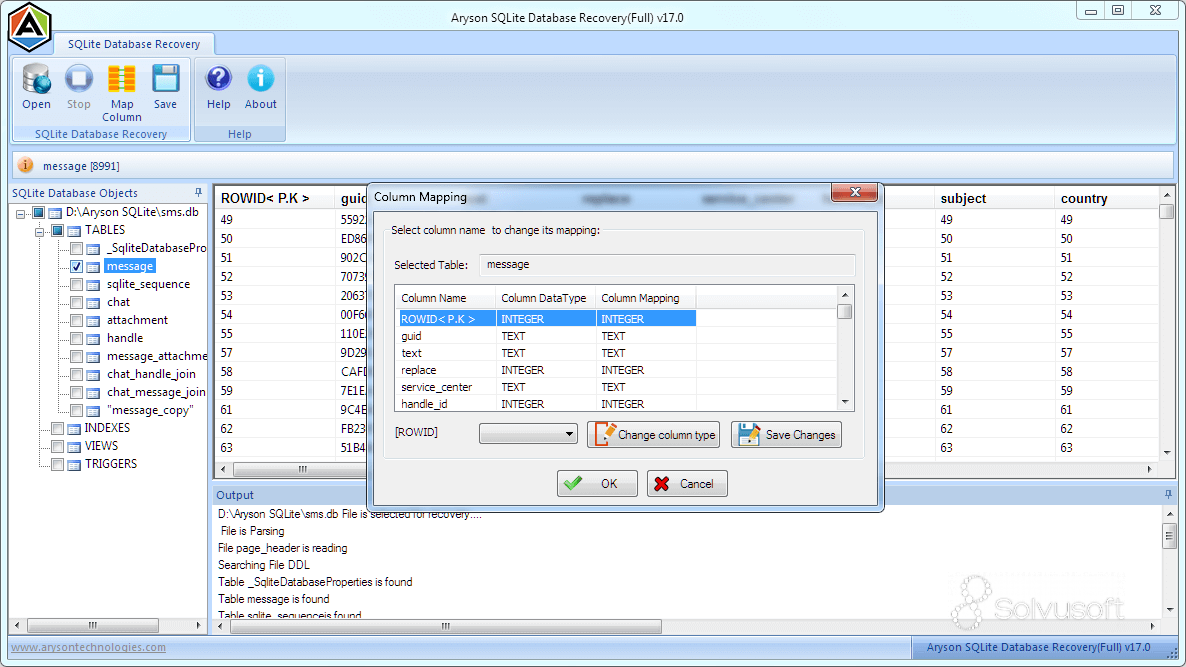The width and height of the screenshot is (1186, 667).
Task: Click the table icon beside attachment
Action: point(93,321)
